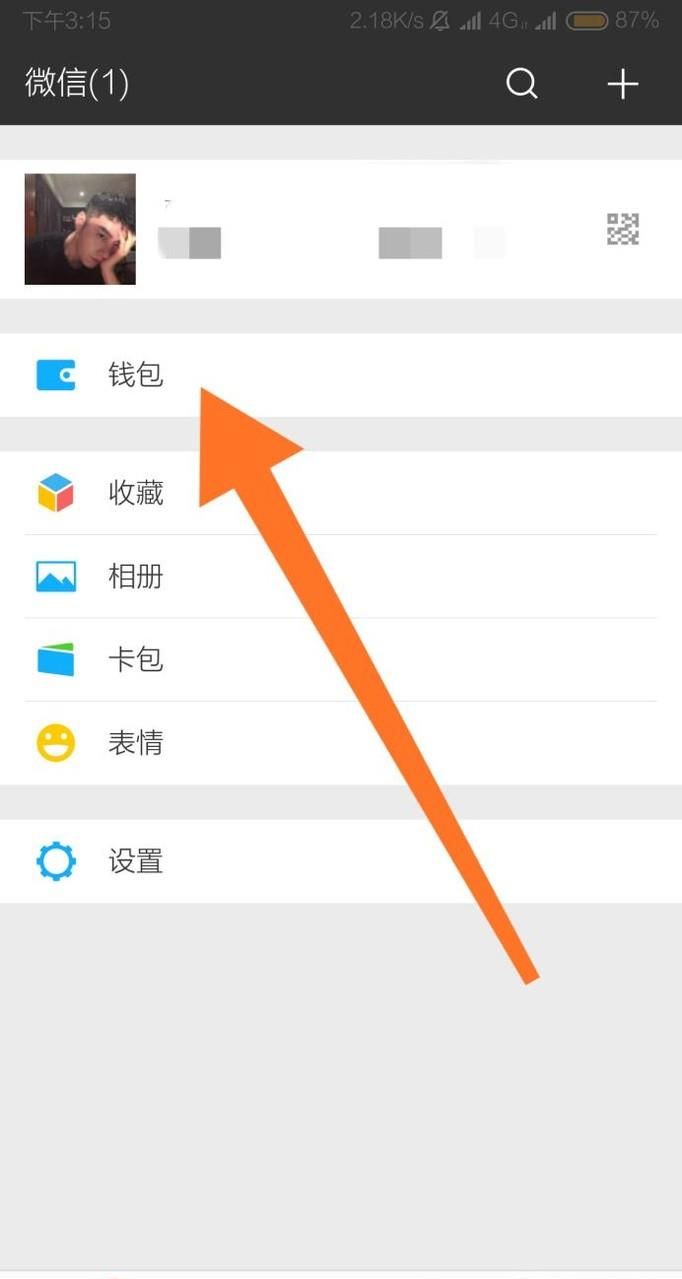Open the 收藏 menu entry

(341, 493)
